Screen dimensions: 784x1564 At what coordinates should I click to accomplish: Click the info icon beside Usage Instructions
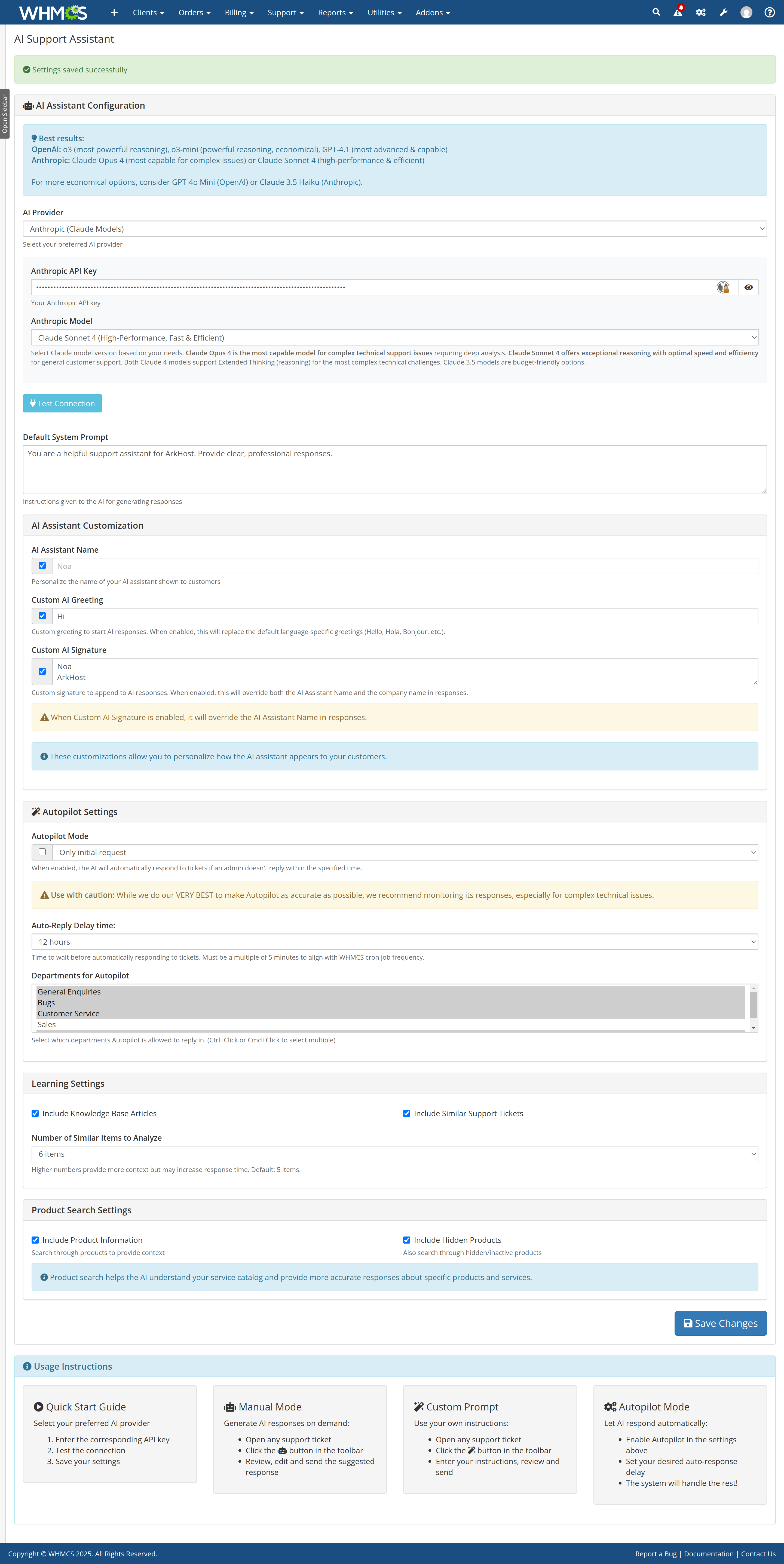click(27, 1366)
